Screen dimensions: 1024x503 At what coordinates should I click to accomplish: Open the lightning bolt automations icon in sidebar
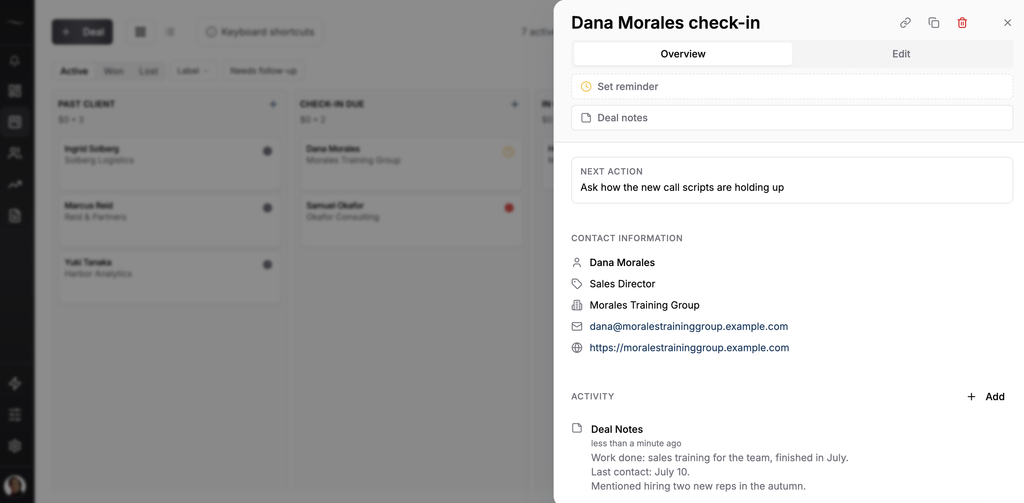[14, 383]
